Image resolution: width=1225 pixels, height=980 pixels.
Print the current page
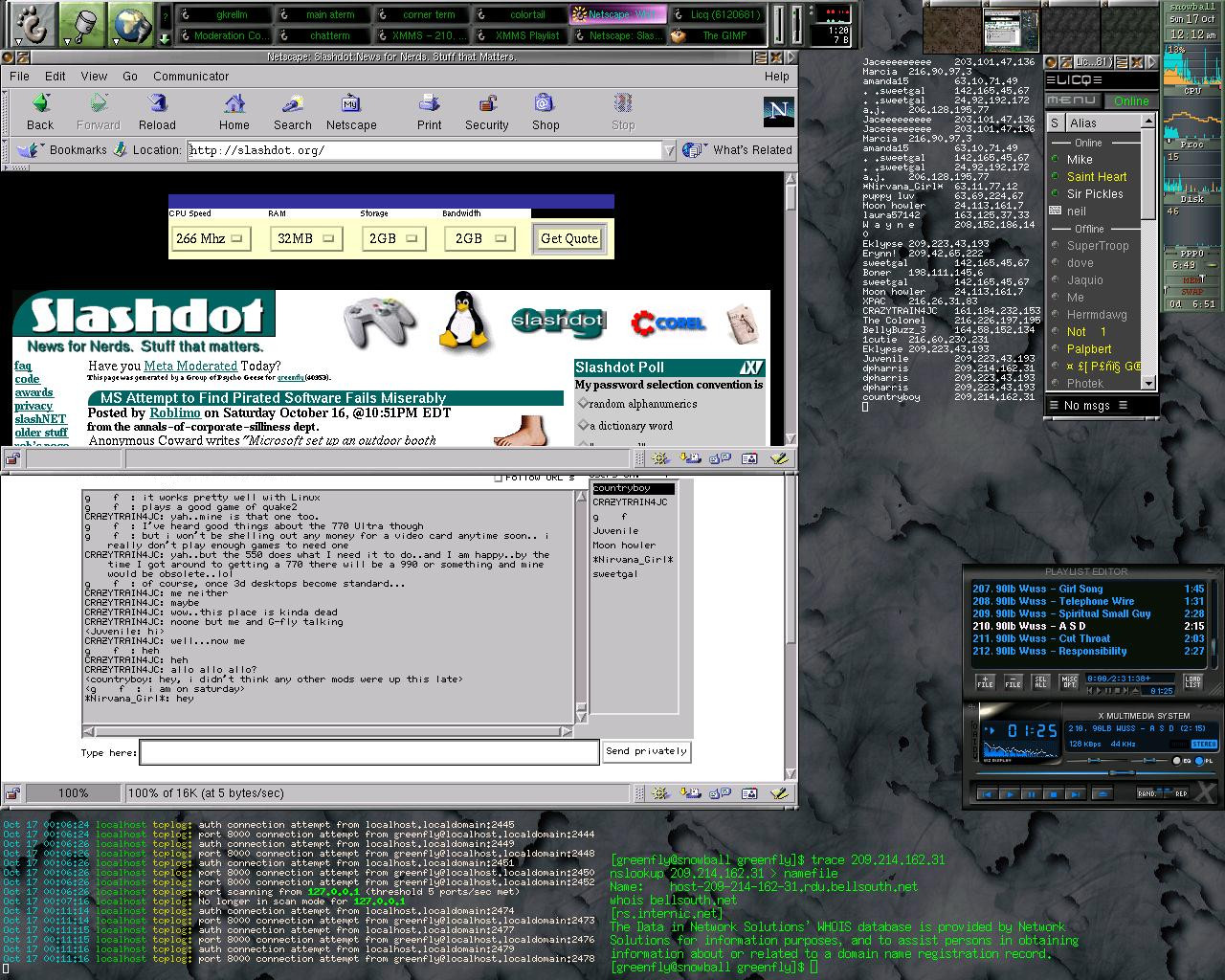(x=429, y=112)
